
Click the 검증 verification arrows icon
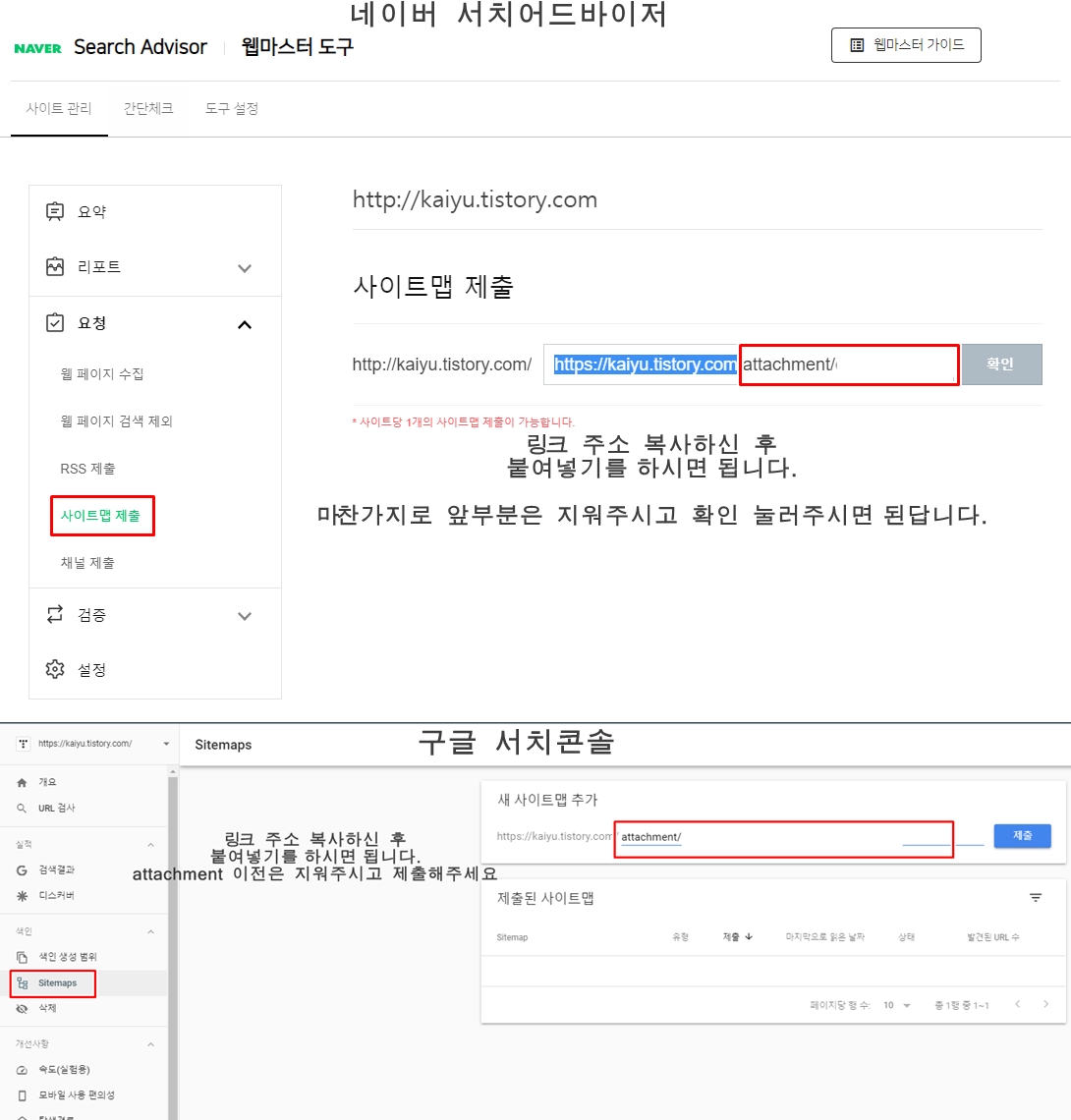(55, 614)
